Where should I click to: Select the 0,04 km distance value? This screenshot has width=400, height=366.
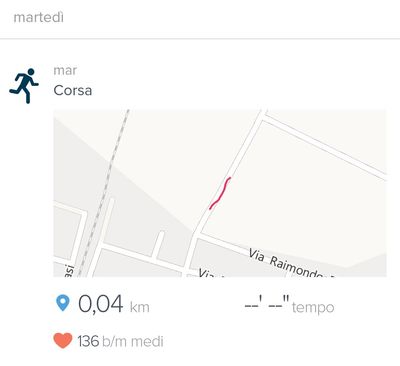[x=101, y=304]
